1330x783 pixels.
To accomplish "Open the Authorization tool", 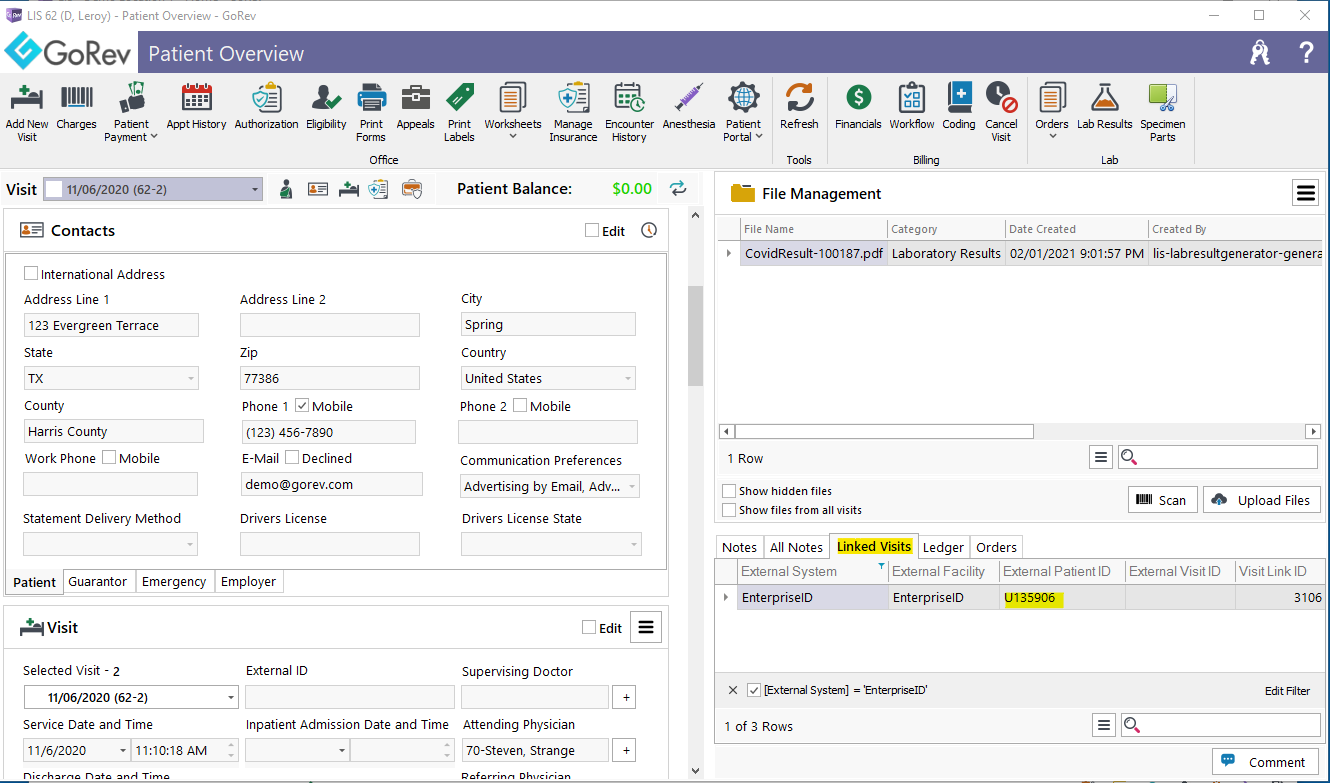I will (266, 107).
